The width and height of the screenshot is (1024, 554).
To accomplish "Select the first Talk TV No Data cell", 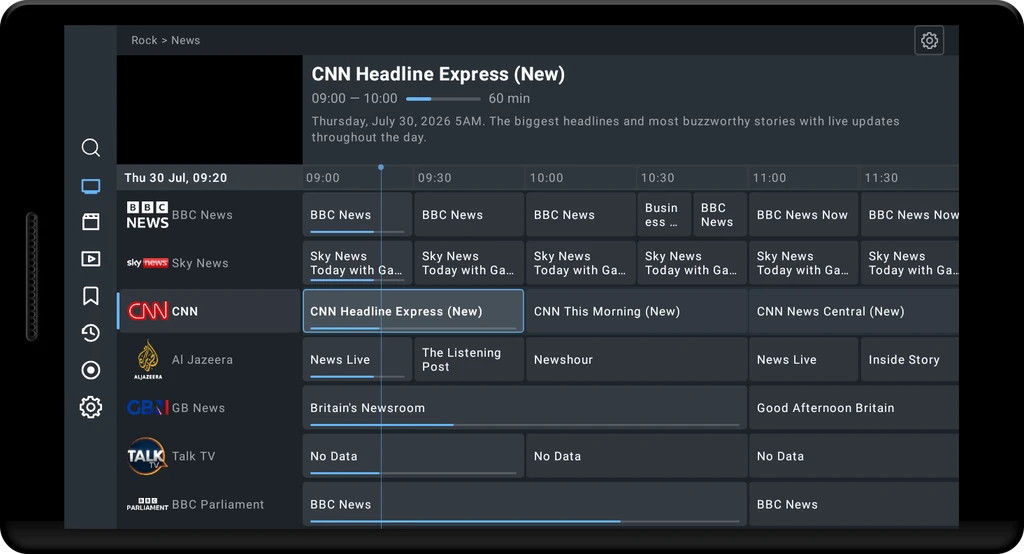I will click(413, 456).
